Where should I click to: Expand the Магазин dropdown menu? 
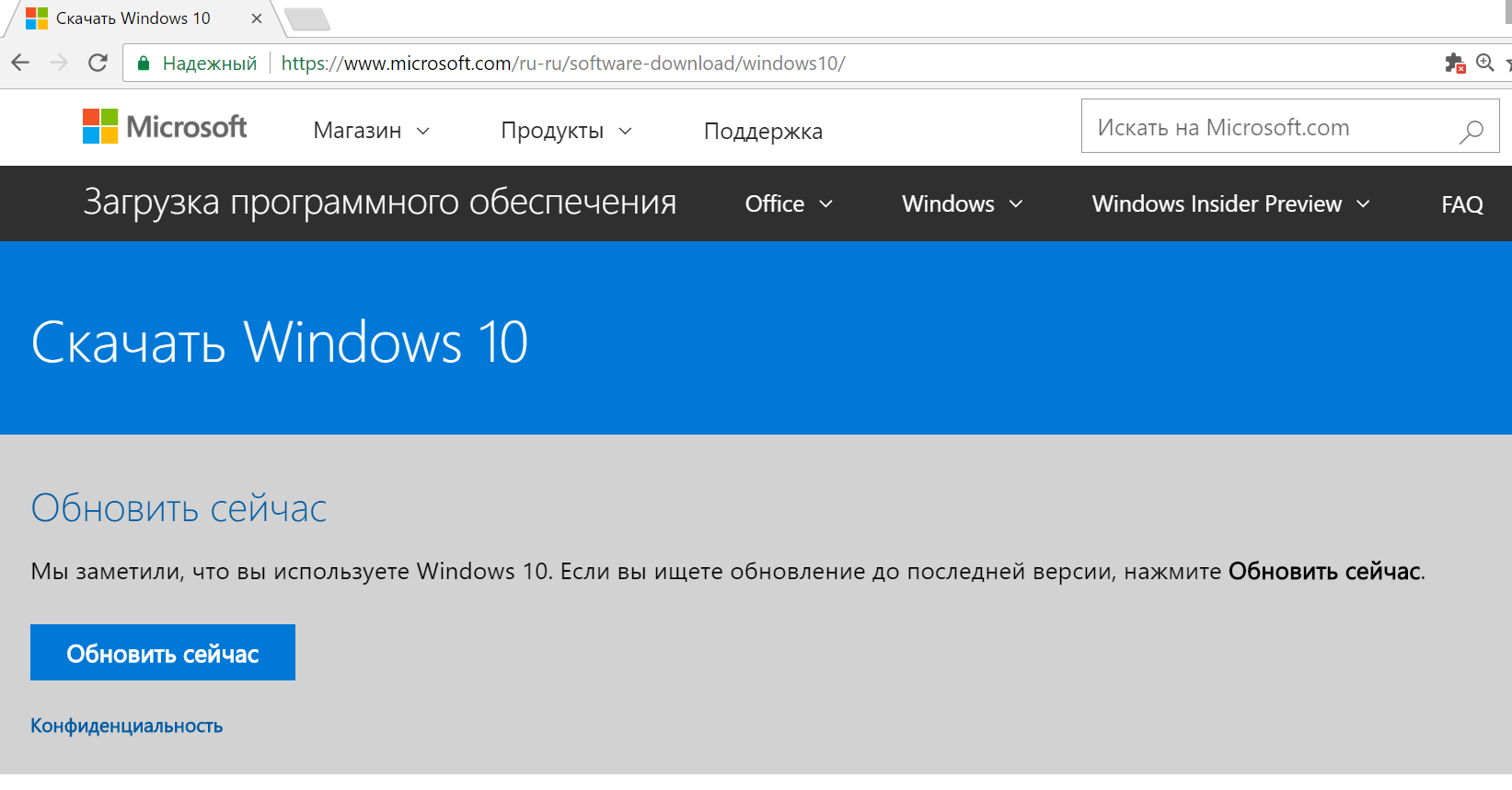(371, 131)
